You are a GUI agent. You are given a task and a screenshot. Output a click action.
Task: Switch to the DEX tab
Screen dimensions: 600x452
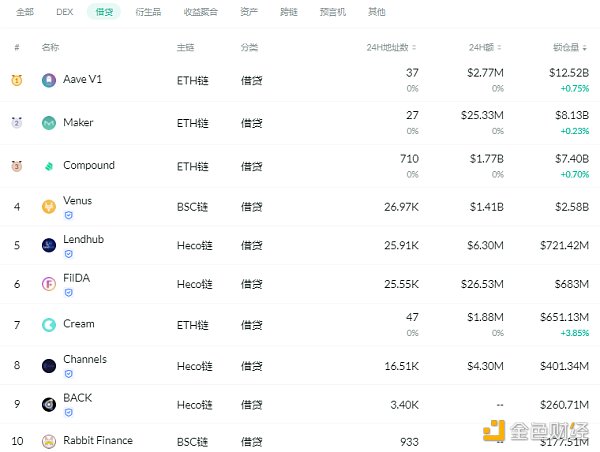(x=65, y=12)
